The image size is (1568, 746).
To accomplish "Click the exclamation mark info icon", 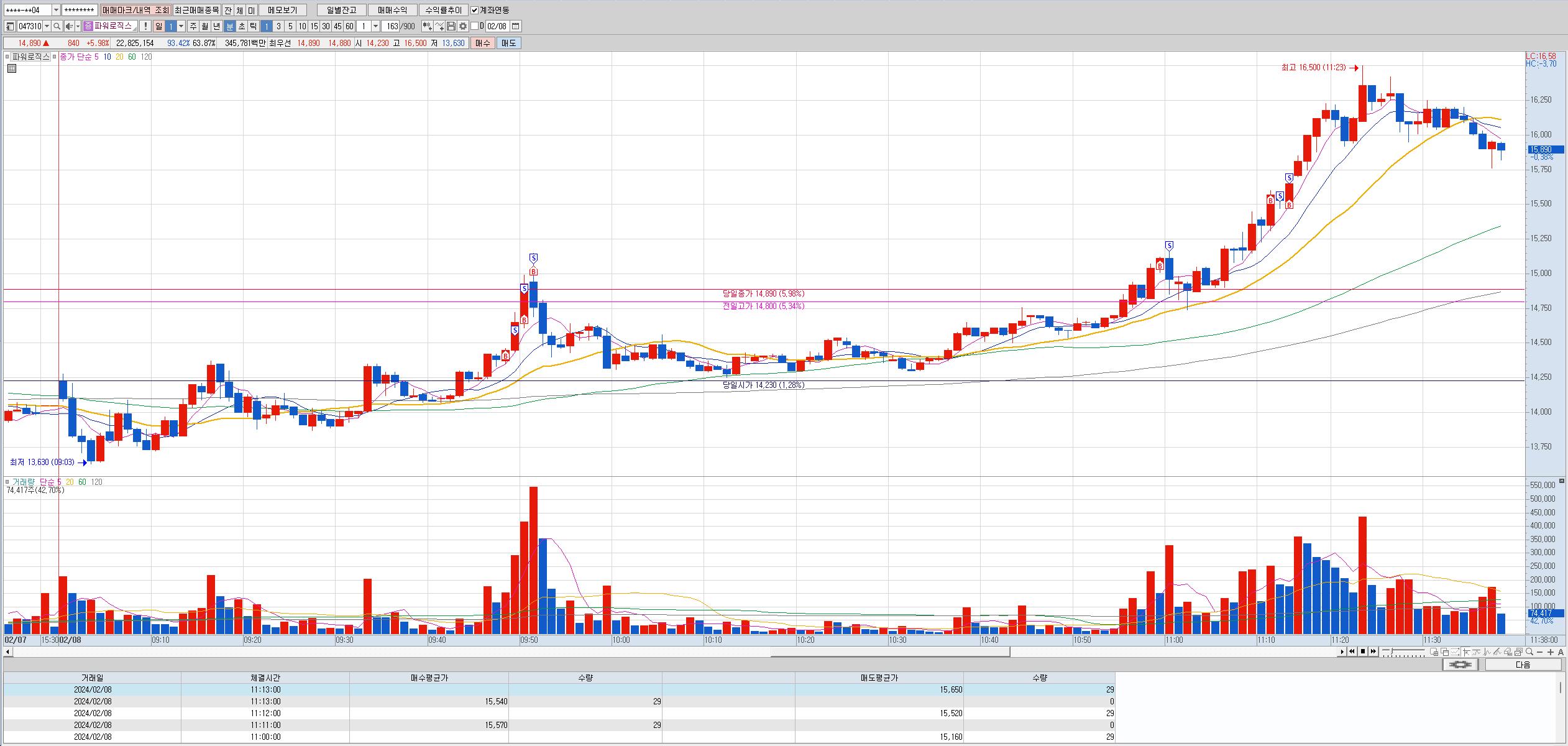I will click(145, 26).
